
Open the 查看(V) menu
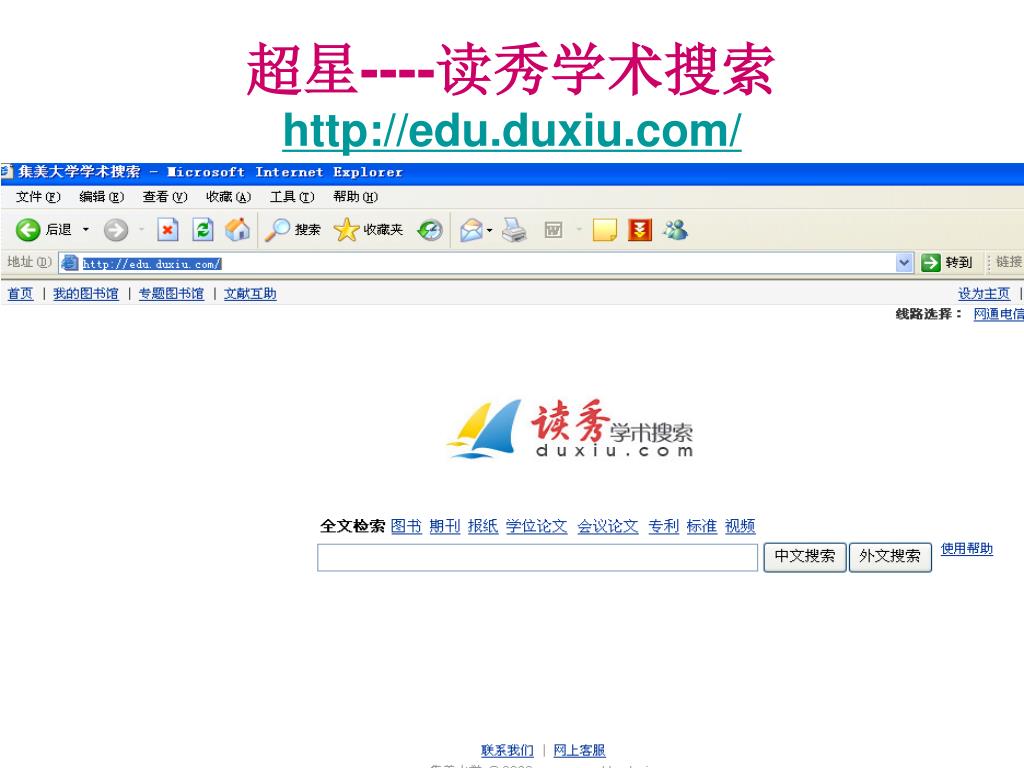[x=165, y=197]
